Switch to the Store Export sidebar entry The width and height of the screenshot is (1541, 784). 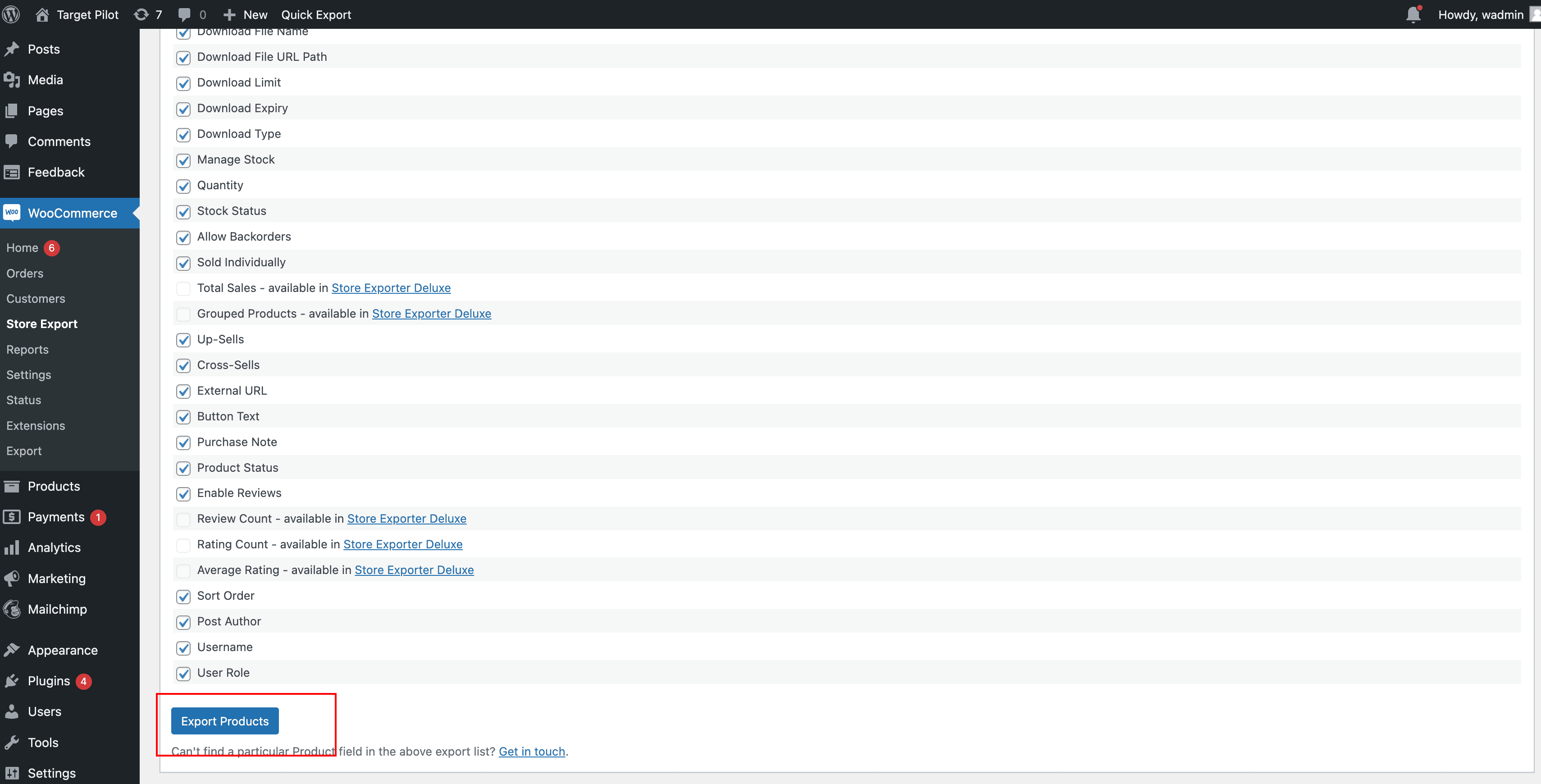point(42,324)
